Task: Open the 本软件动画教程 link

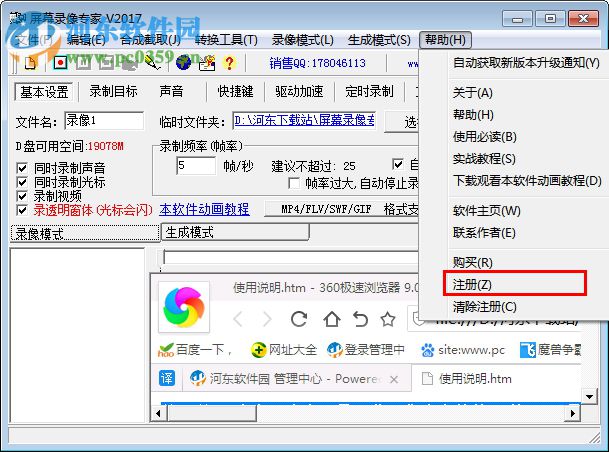Action: pos(204,209)
